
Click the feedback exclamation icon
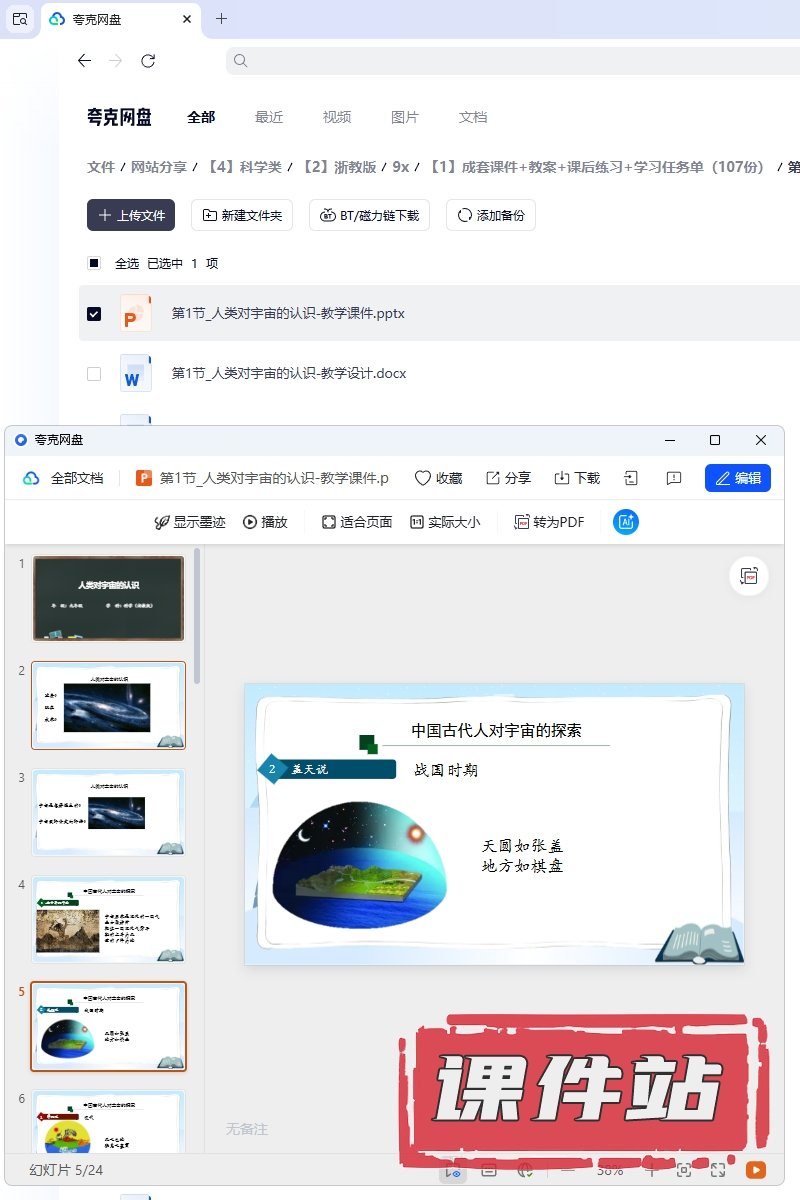[674, 478]
